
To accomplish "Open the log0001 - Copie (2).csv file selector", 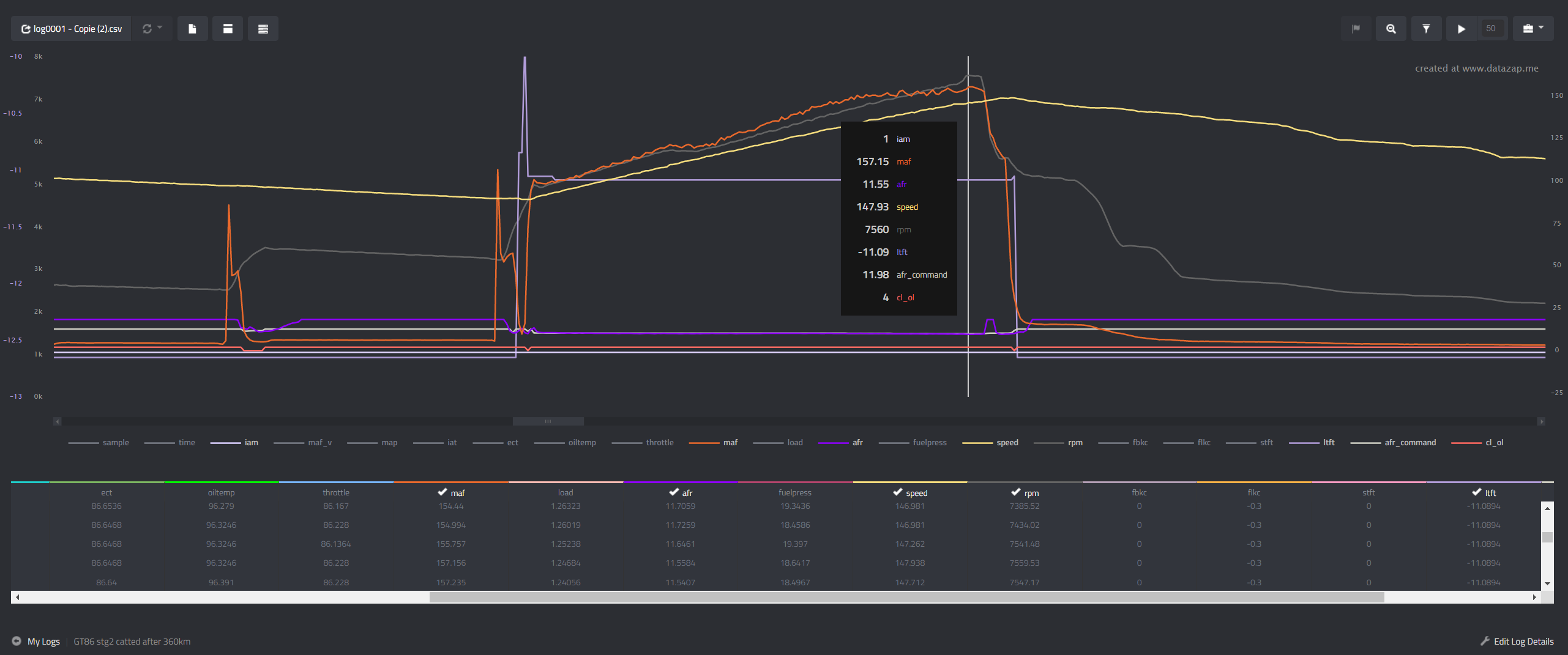I will [x=72, y=29].
